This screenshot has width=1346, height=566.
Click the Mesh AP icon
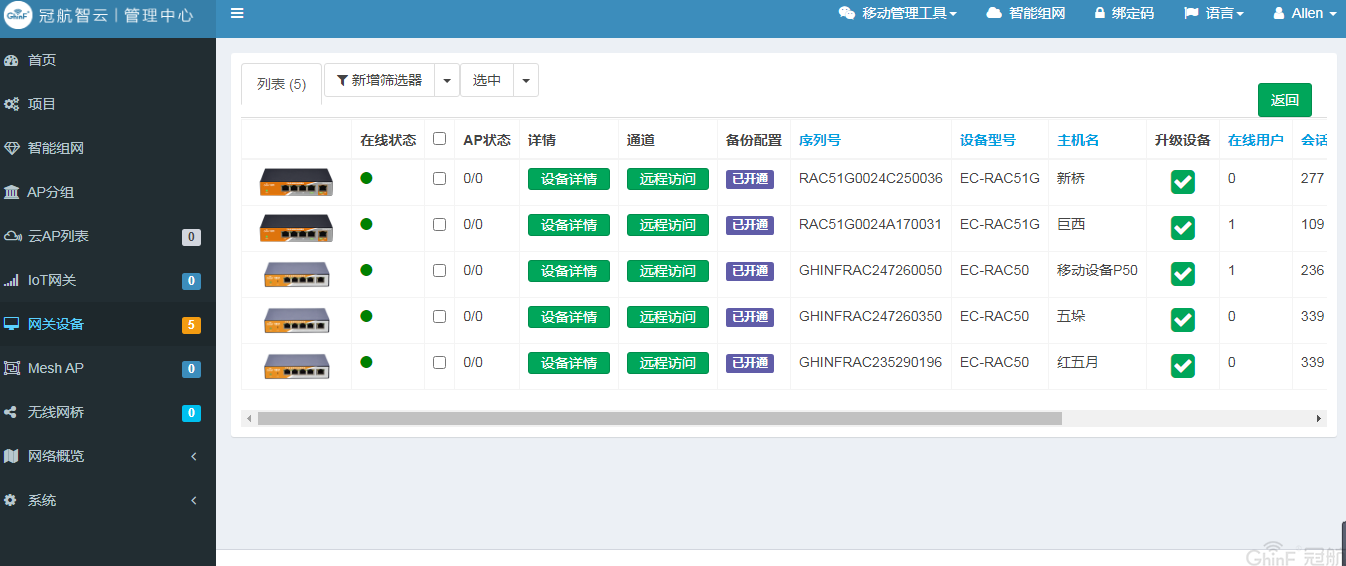pos(12,368)
